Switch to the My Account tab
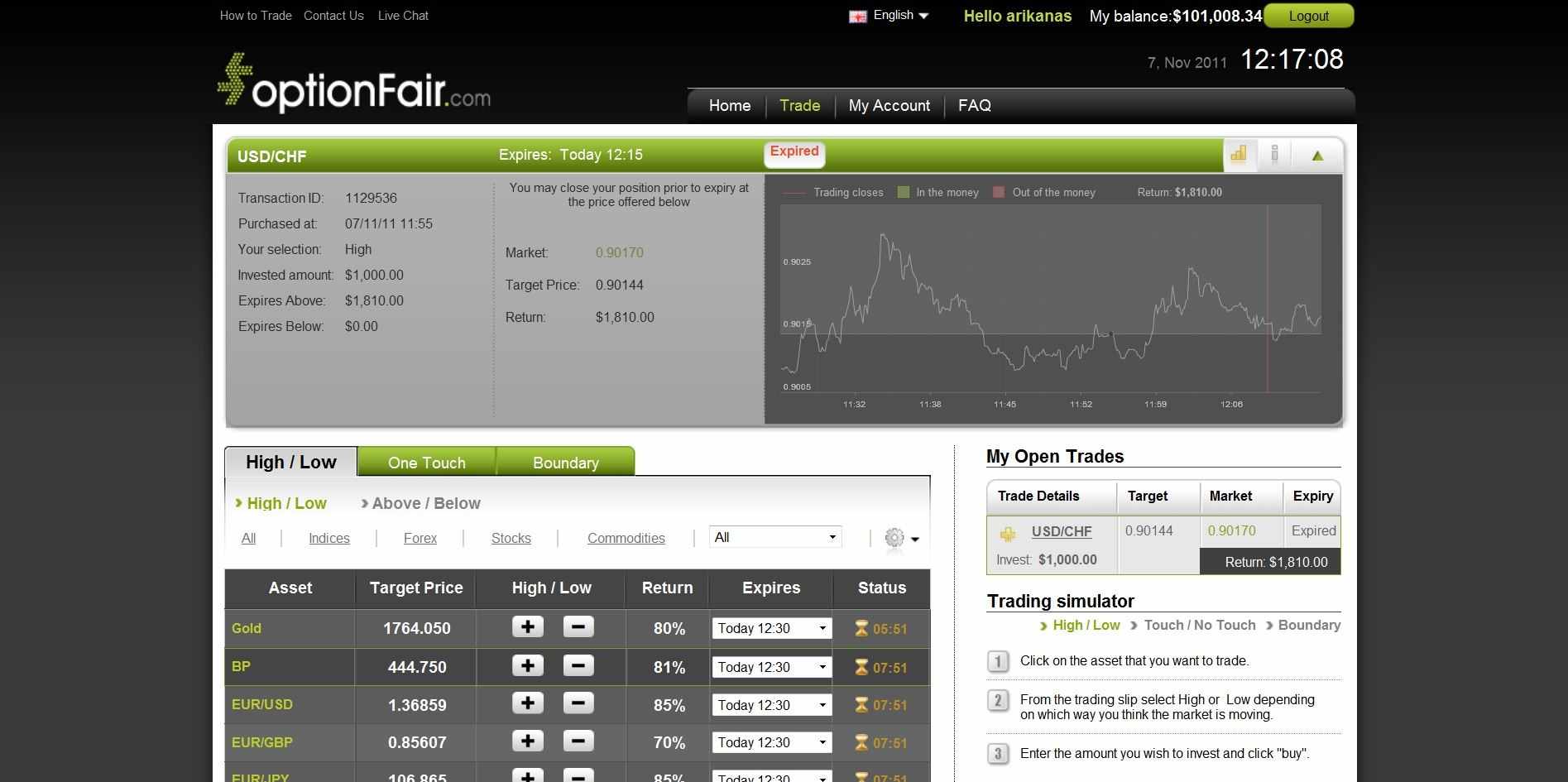The height and width of the screenshot is (782, 1568). (x=889, y=105)
